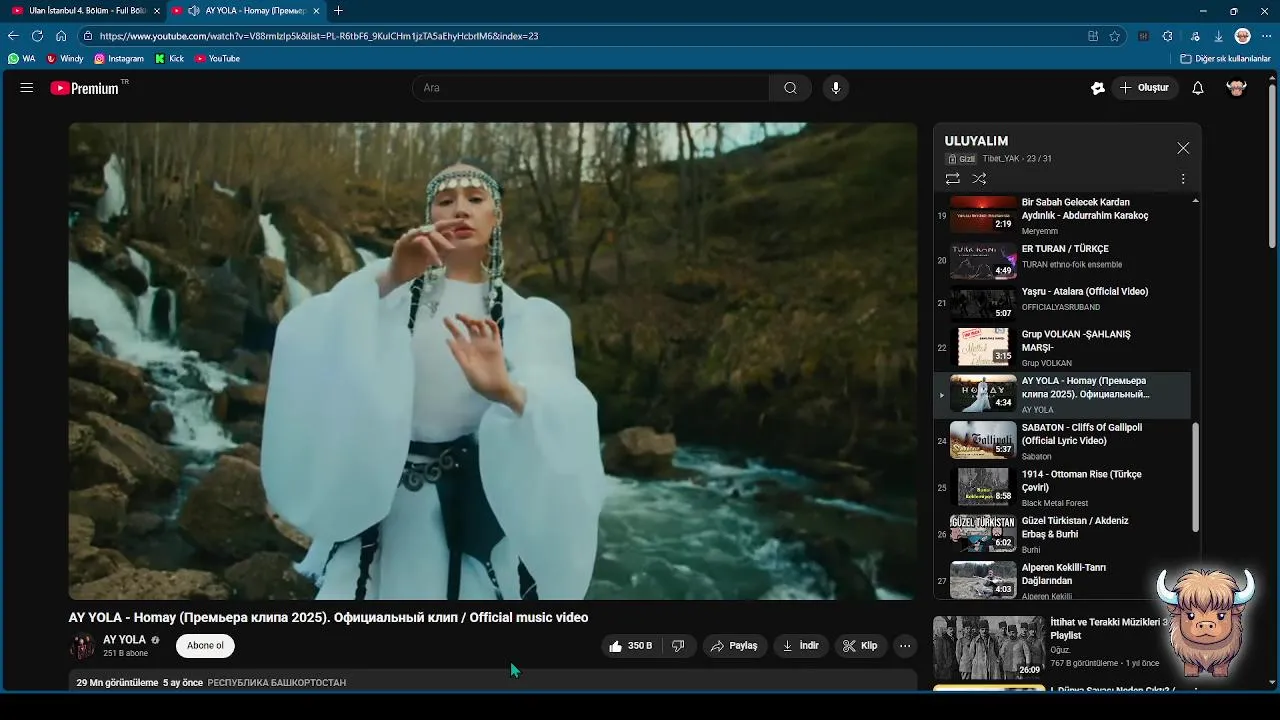
Task: Toggle playlist loop (repeat) icon
Action: tap(953, 179)
